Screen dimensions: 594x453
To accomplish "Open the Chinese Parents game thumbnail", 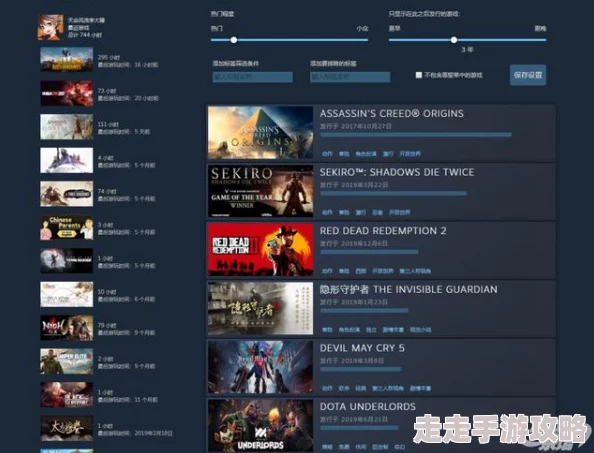I will [x=67, y=228].
